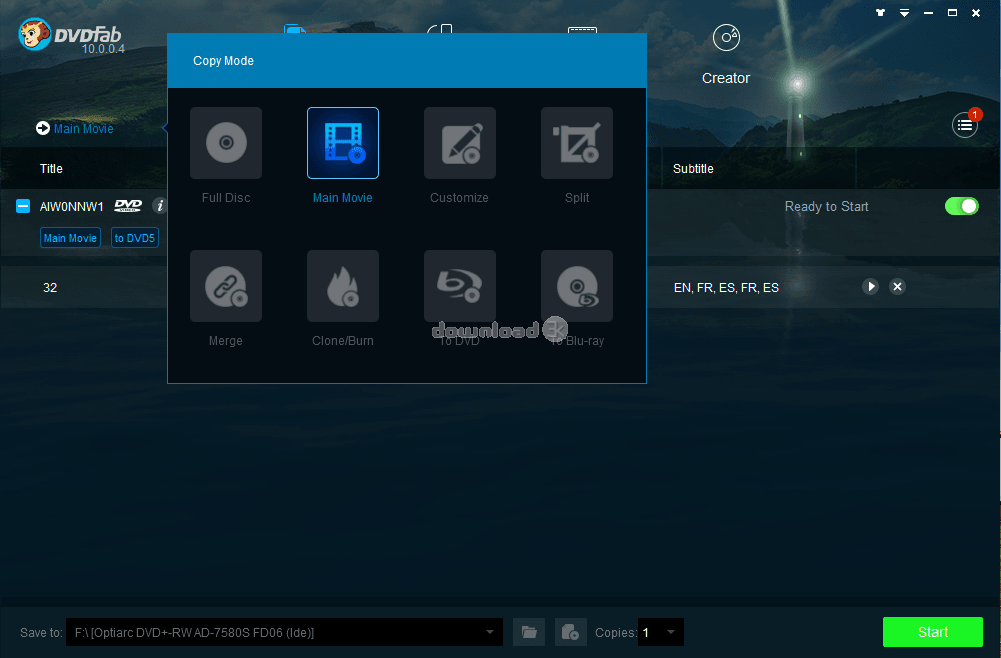Screen dimensions: 1001x658
Task: Open the title bar dropdown menu
Action: point(905,13)
